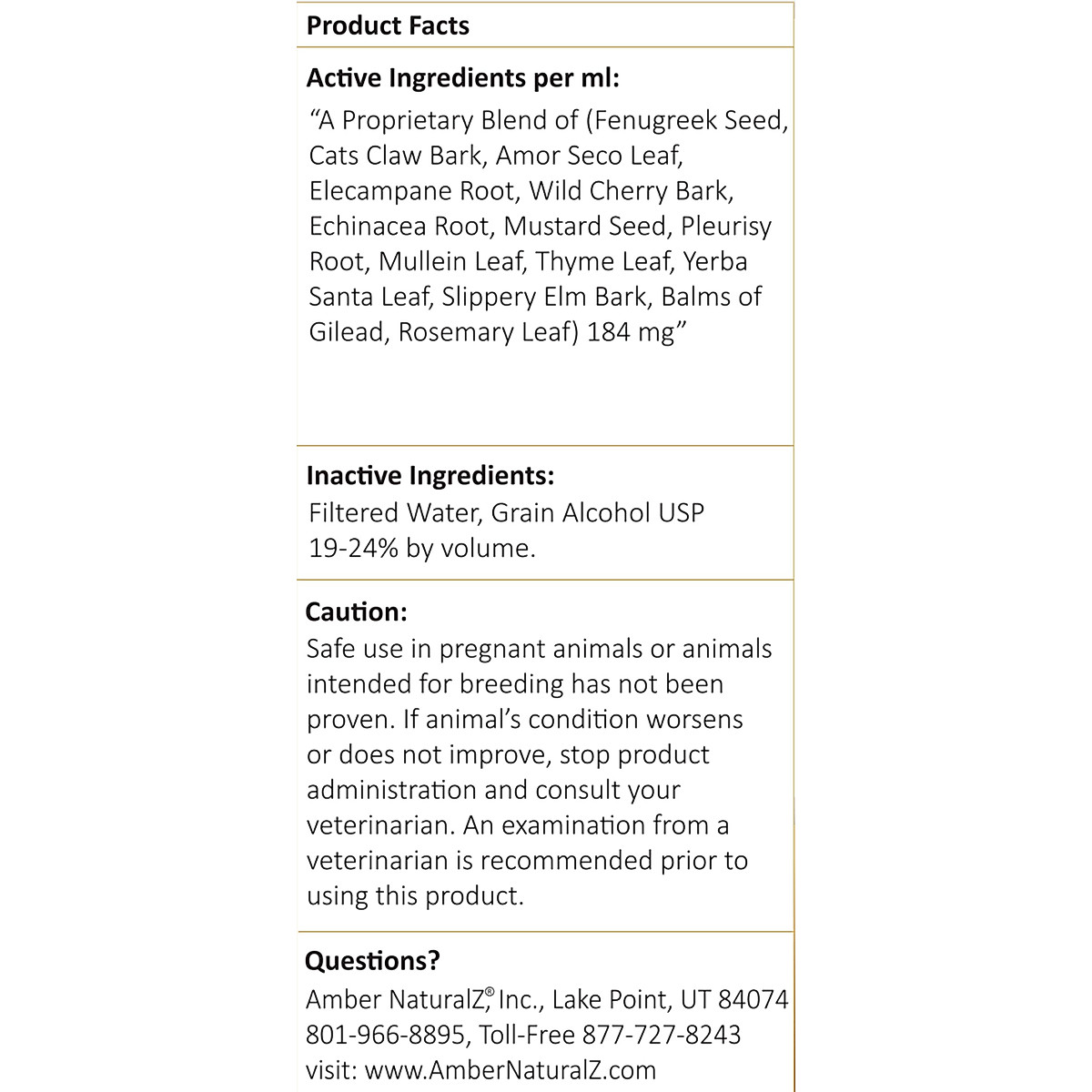Click the Elecampane Root ingredient
This screenshot has width=1092, height=1092.
[411, 191]
